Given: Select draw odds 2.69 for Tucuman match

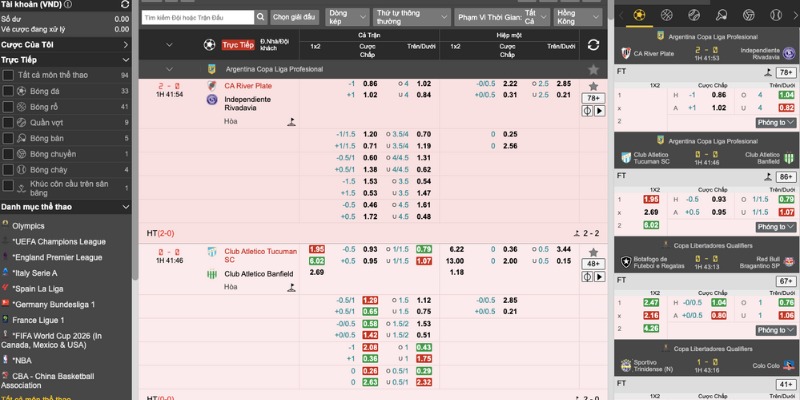Looking at the screenshot, I should click(316, 272).
